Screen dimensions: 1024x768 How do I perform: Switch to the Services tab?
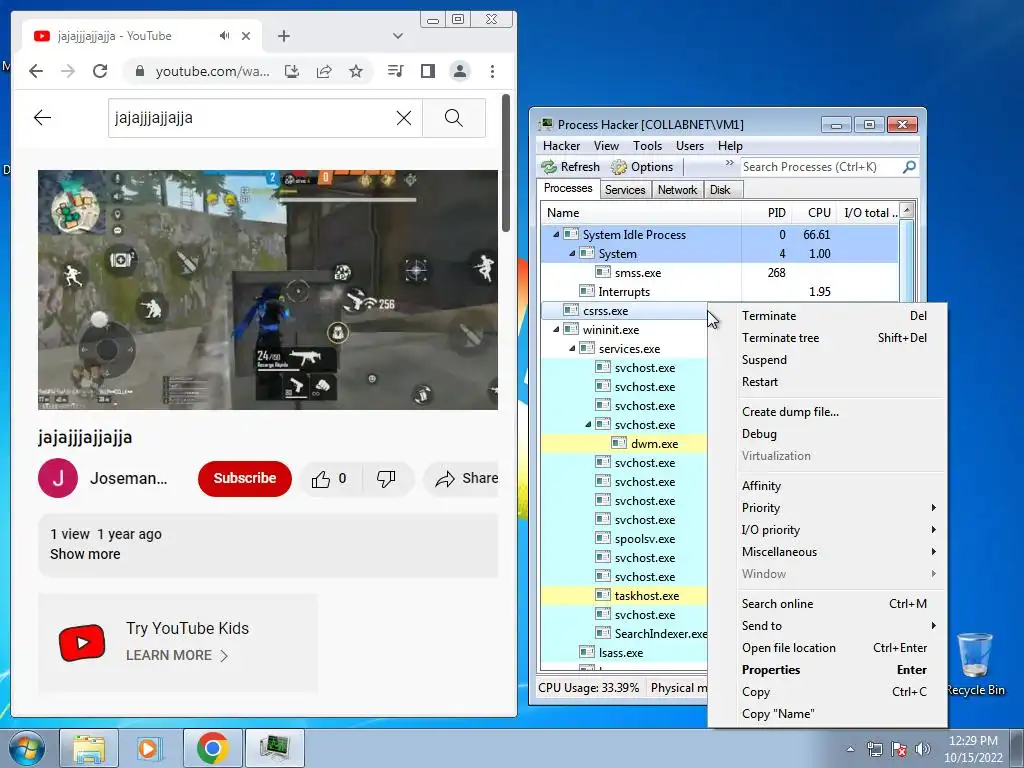click(x=625, y=190)
